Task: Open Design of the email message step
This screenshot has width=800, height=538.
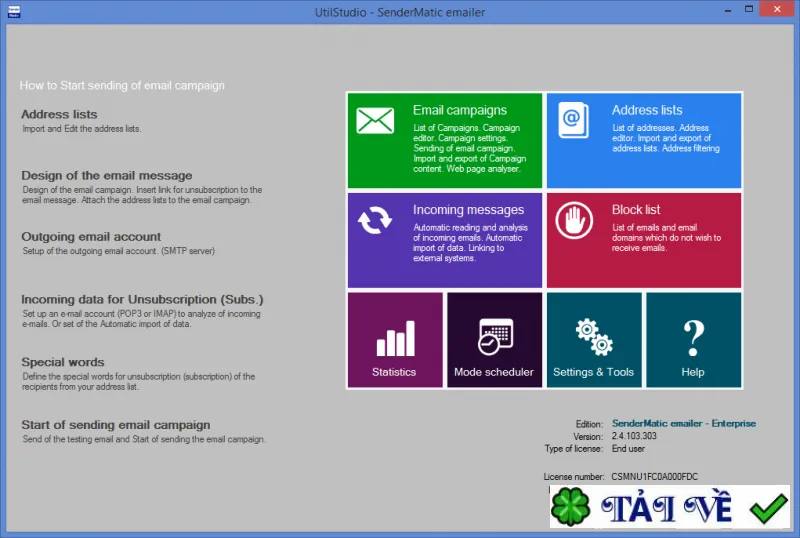Action: [x=107, y=176]
